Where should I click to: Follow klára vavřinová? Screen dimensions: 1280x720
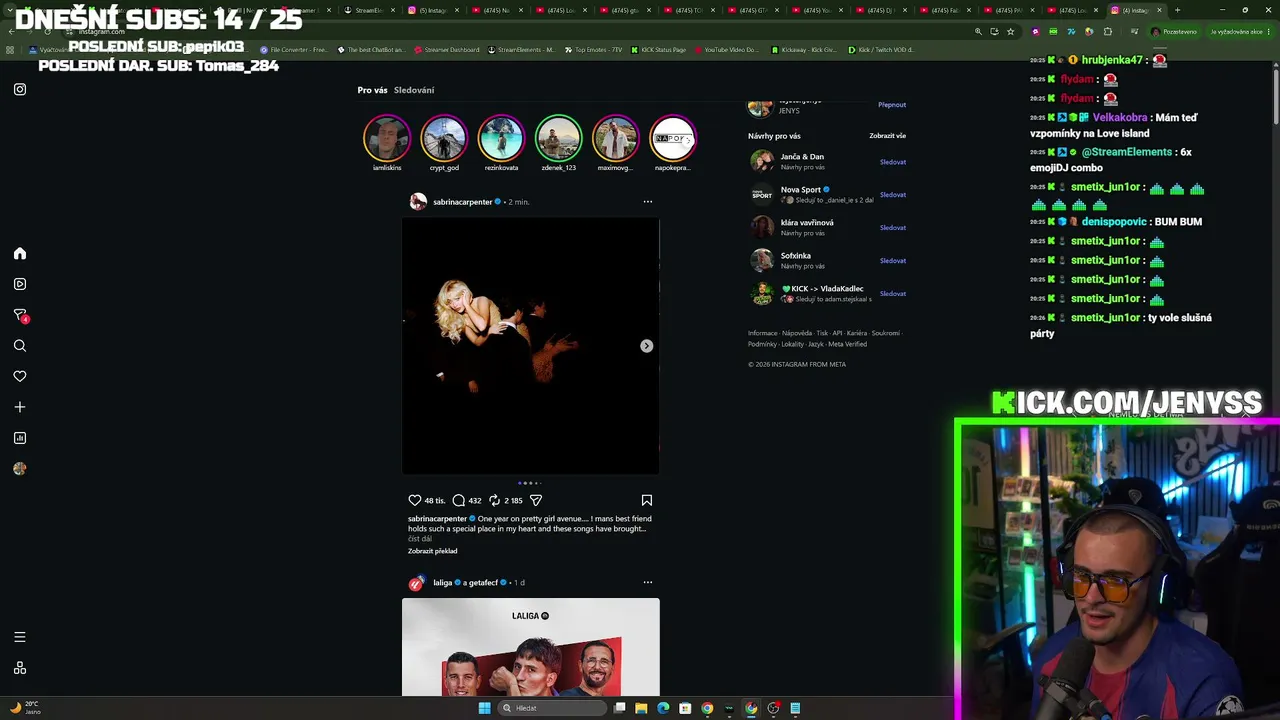point(893,228)
